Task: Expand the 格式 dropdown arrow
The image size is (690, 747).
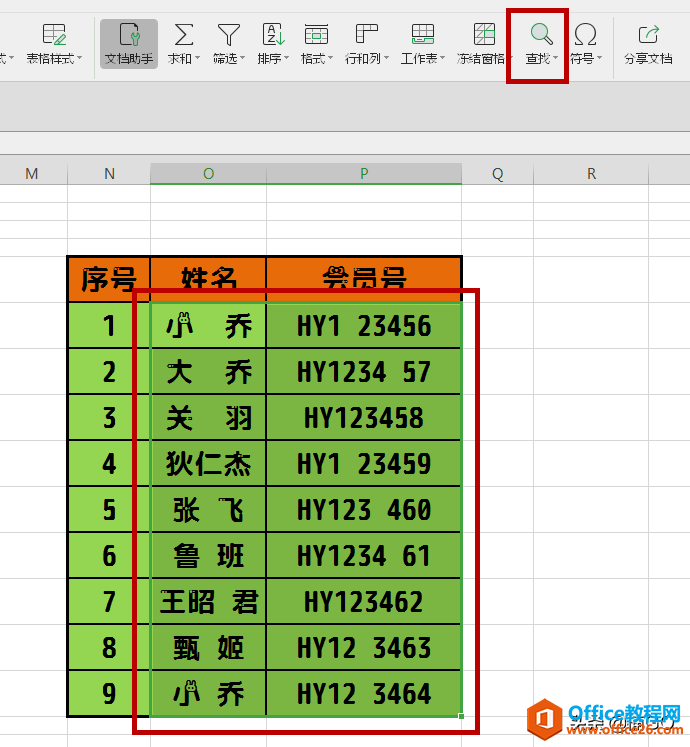Action: tap(330, 59)
